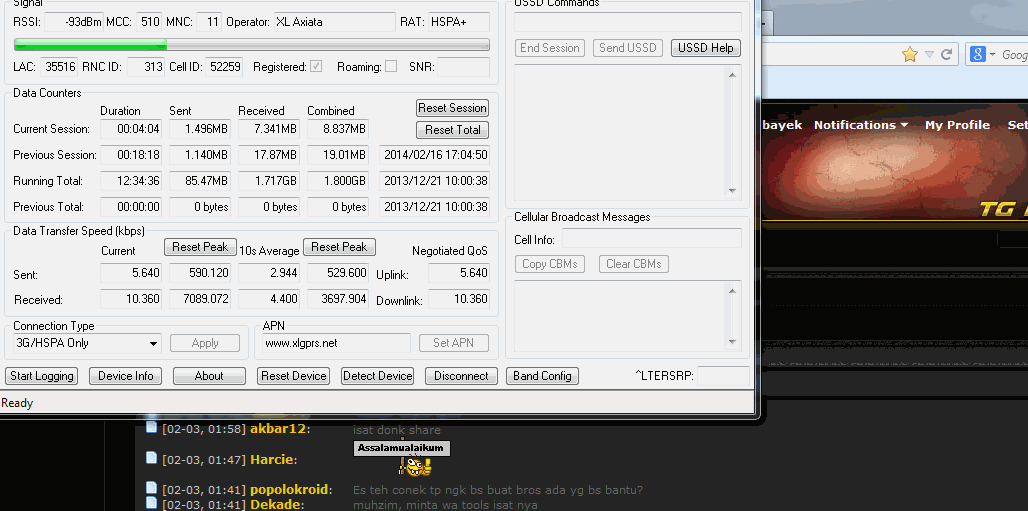Click Current Session duration 00:04:04
Screen dimensions: 1028x511
[131, 129]
